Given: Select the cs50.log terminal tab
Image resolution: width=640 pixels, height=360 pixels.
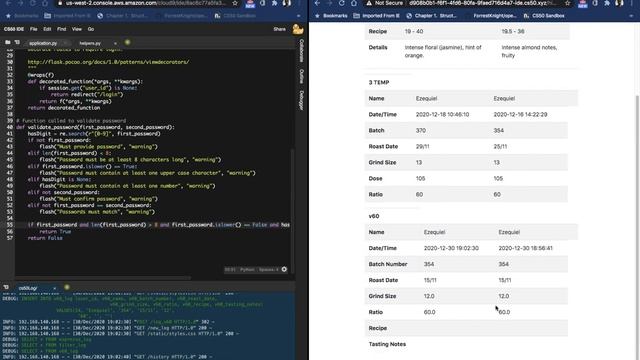Looking at the screenshot, I should 28,288.
